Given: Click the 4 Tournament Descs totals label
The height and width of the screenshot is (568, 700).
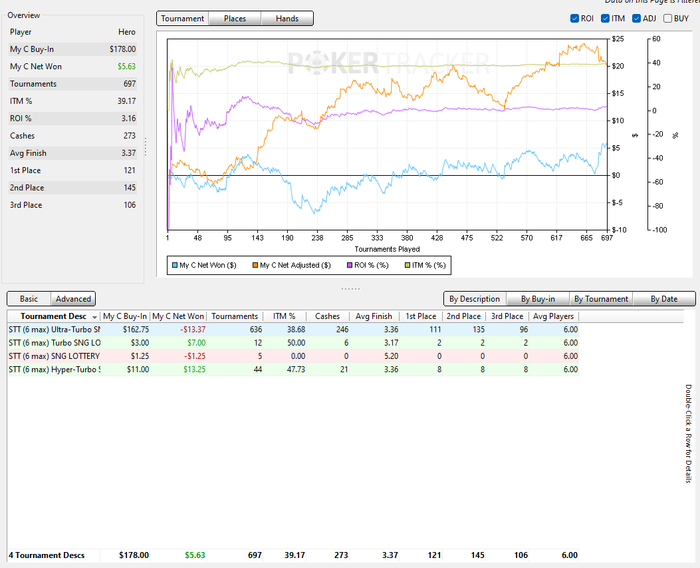Looking at the screenshot, I should pos(46,555).
